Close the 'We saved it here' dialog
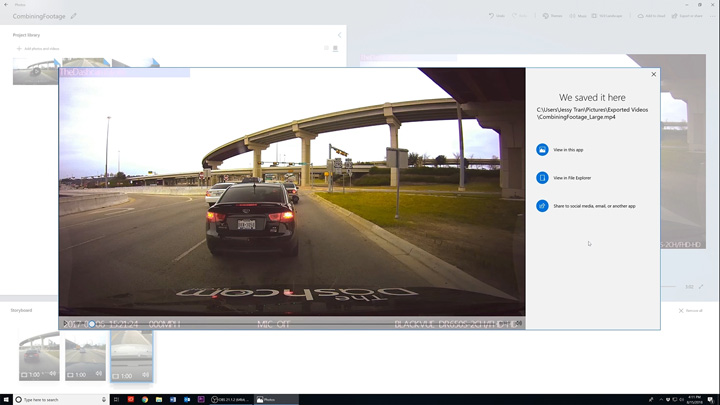Image resolution: width=720 pixels, height=405 pixels. point(654,74)
